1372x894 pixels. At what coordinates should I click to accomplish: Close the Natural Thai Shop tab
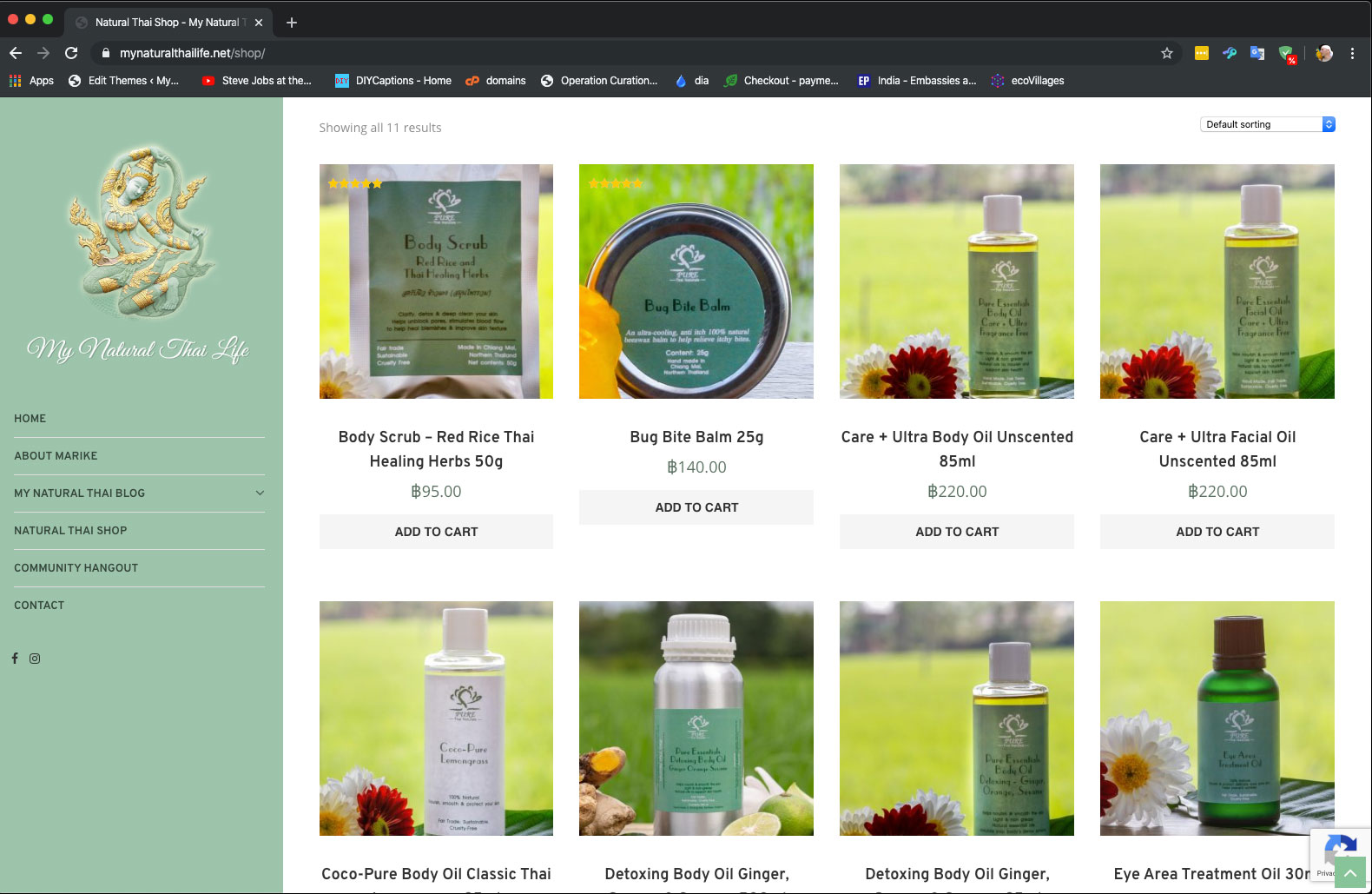[x=259, y=23]
